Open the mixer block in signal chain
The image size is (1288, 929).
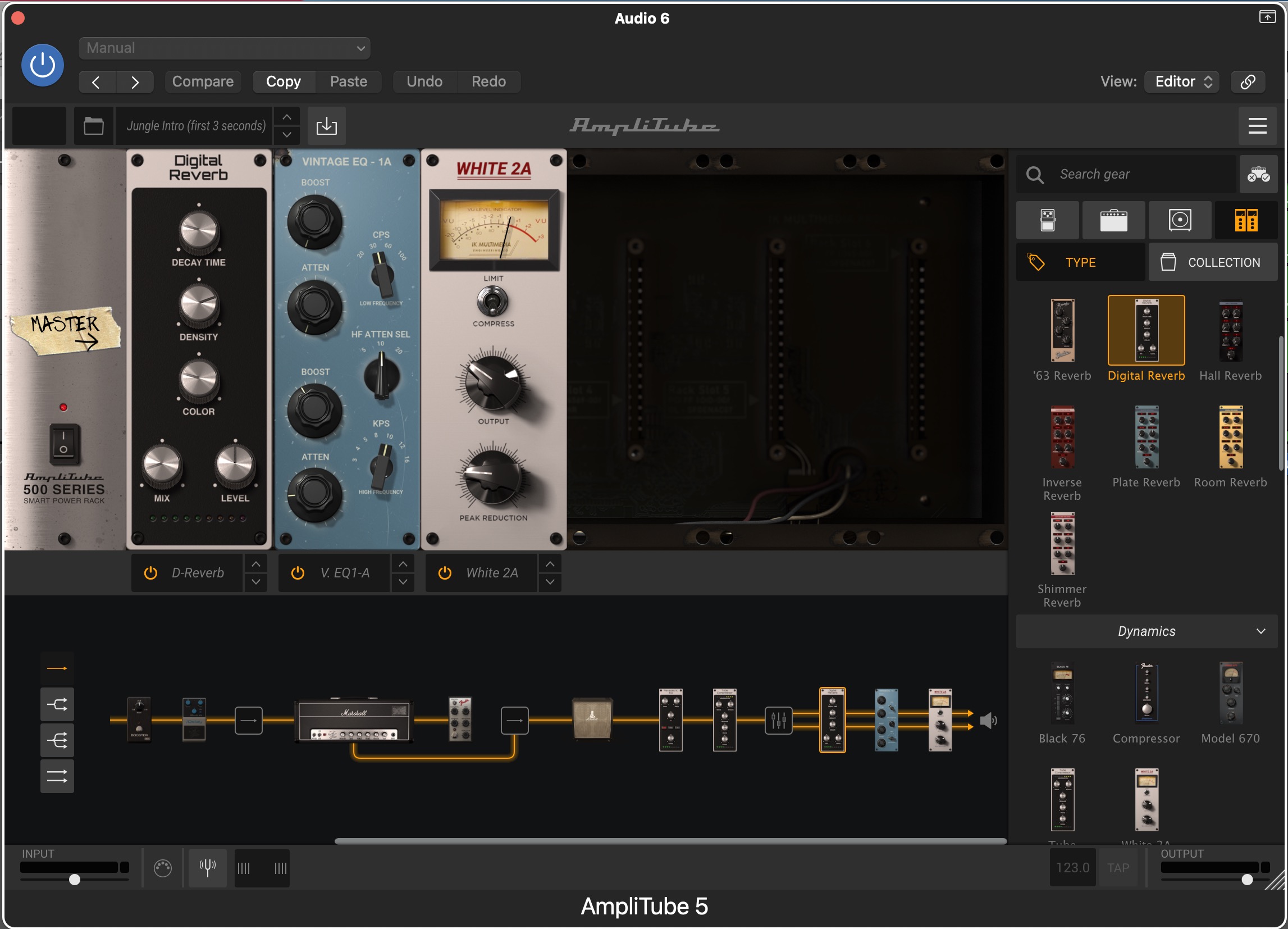778,721
